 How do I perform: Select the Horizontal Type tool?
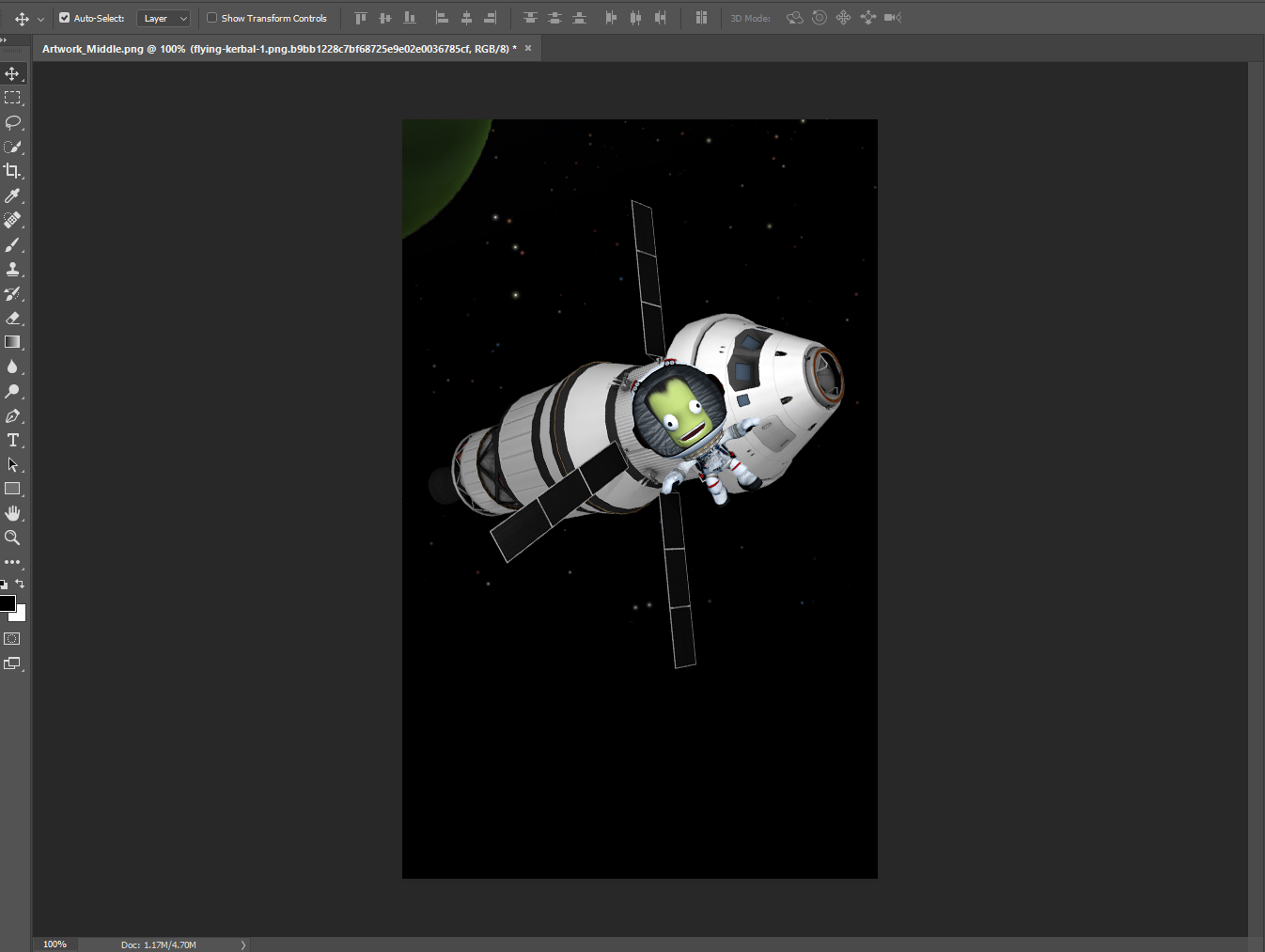[x=12, y=440]
